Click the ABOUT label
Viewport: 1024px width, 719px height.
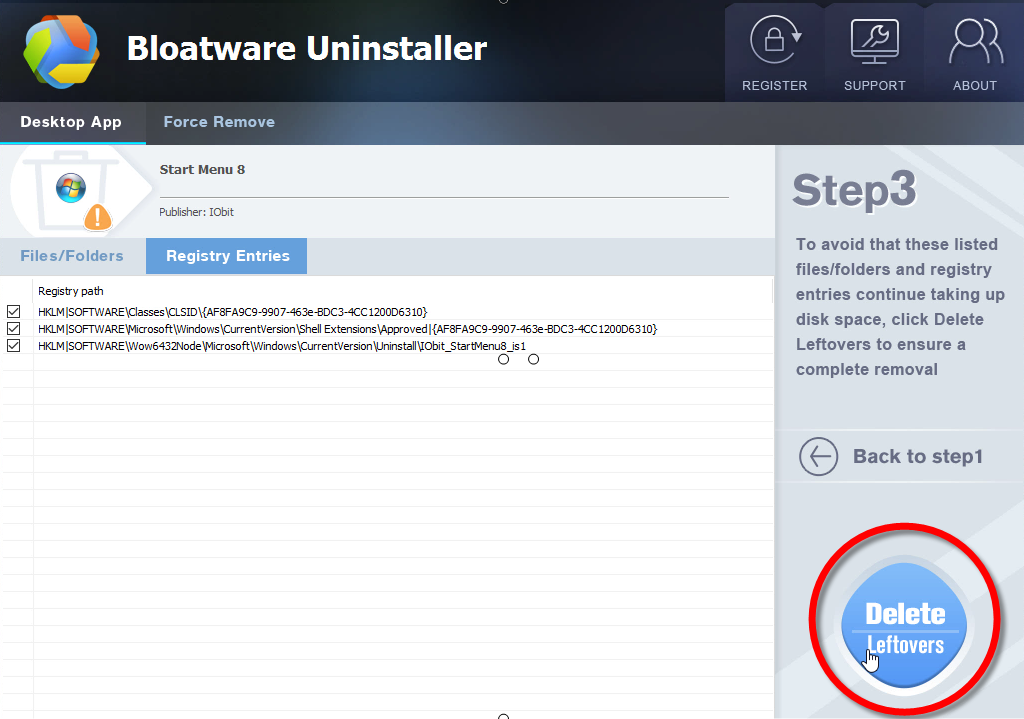pyautogui.click(x=974, y=86)
